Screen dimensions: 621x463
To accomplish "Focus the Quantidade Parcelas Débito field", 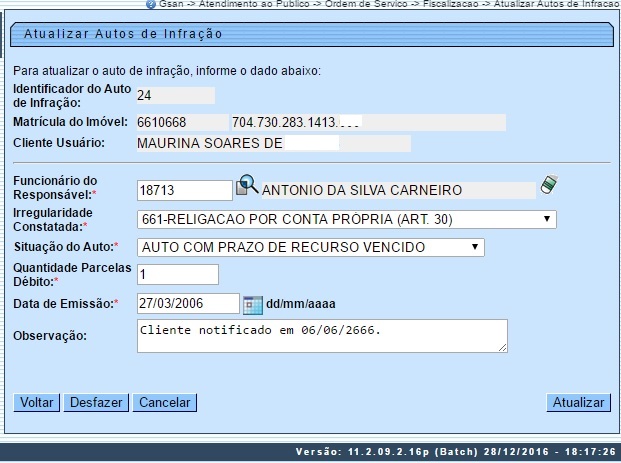I will (x=178, y=274).
